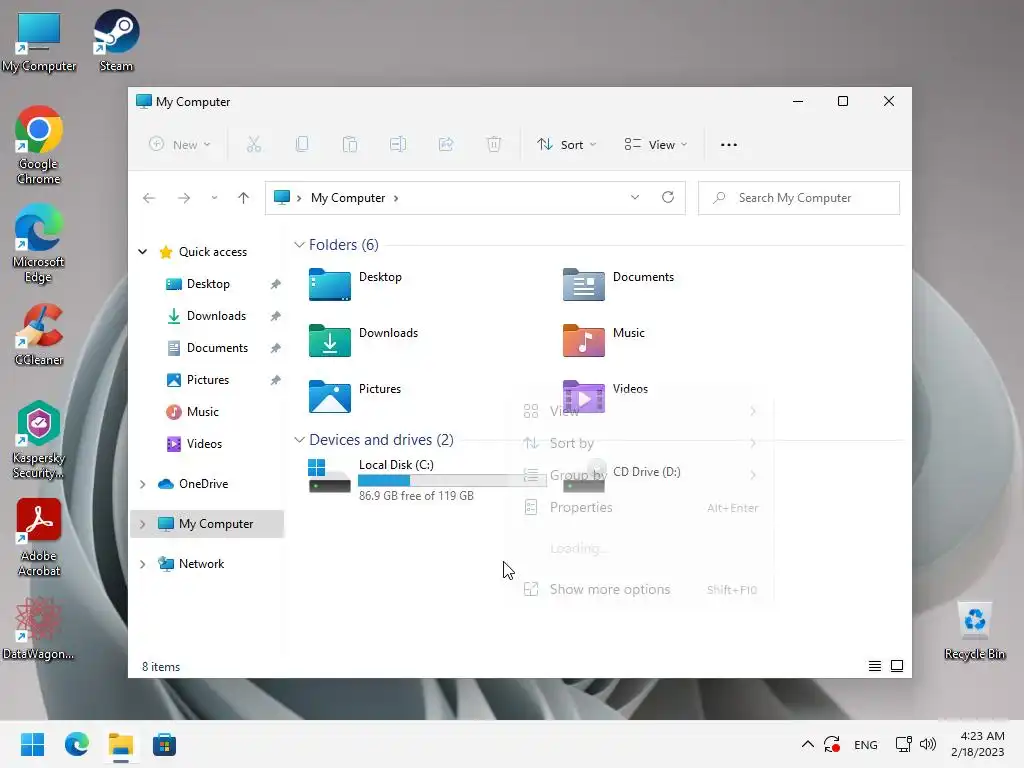Select DataWagon desktop shortcut
The width and height of the screenshot is (1024, 768).
click(39, 629)
